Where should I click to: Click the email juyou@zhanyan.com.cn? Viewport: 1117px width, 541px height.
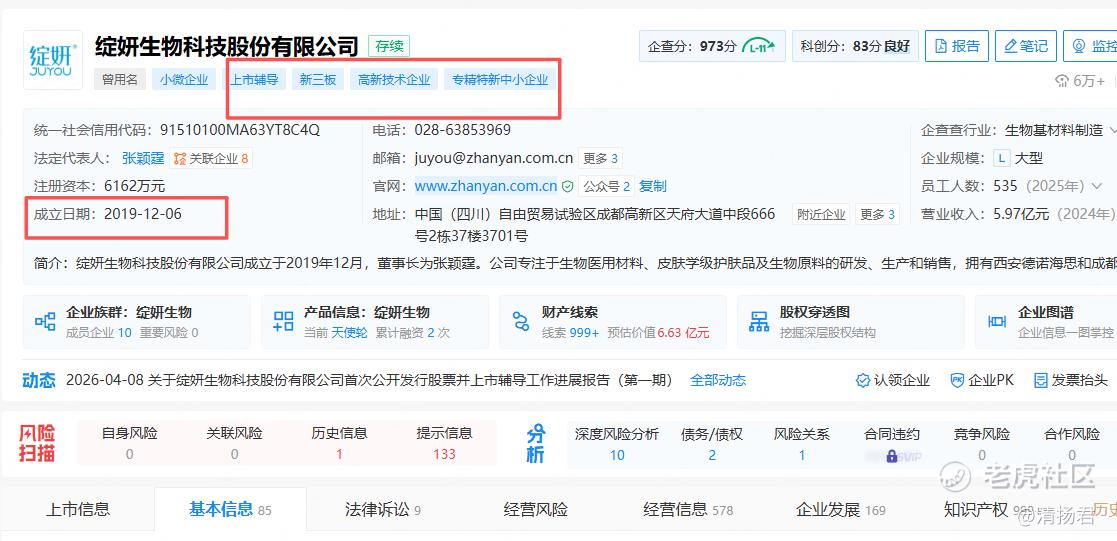pos(494,158)
